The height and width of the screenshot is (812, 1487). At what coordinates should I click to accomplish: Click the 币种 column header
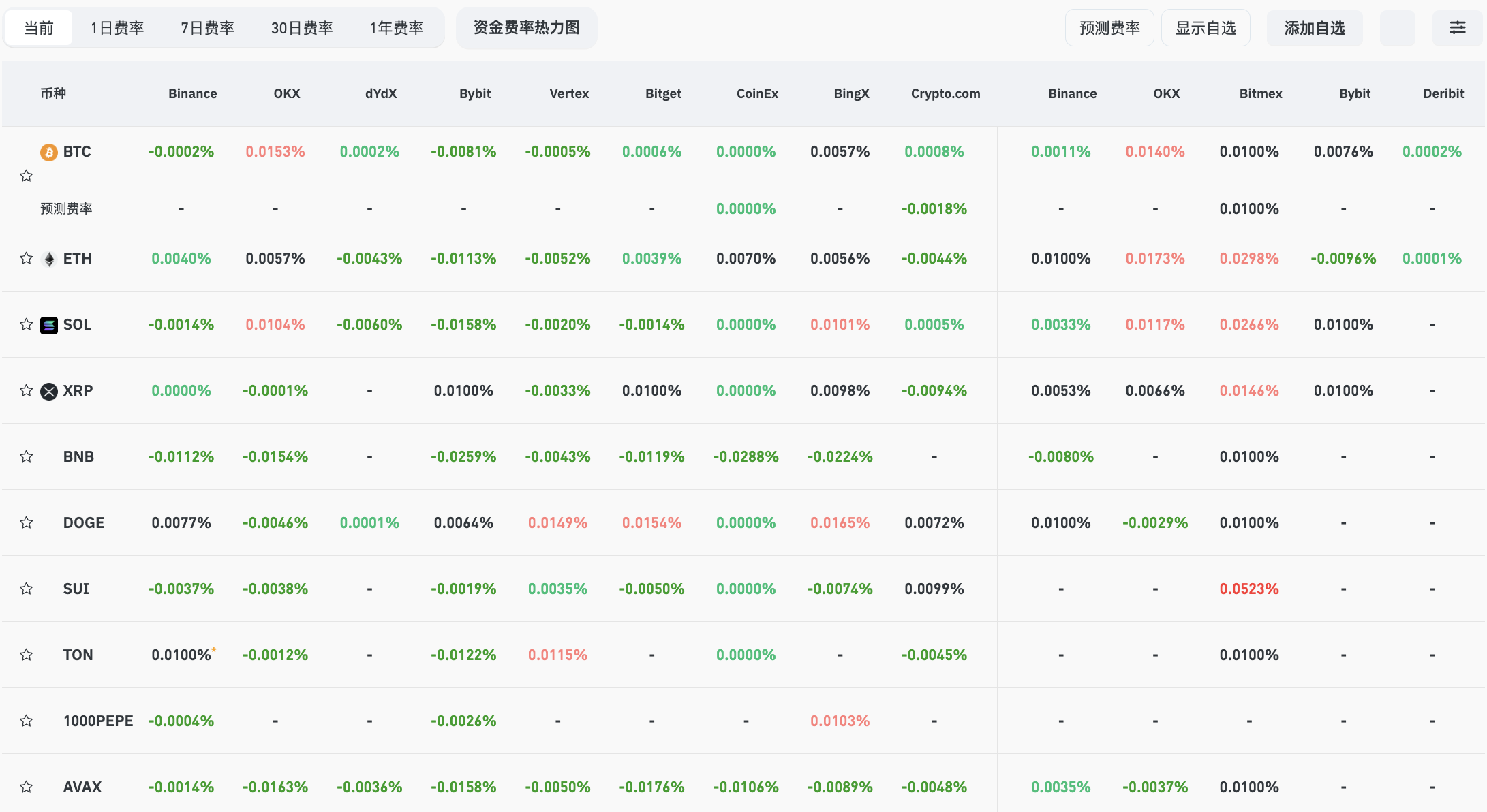[53, 93]
